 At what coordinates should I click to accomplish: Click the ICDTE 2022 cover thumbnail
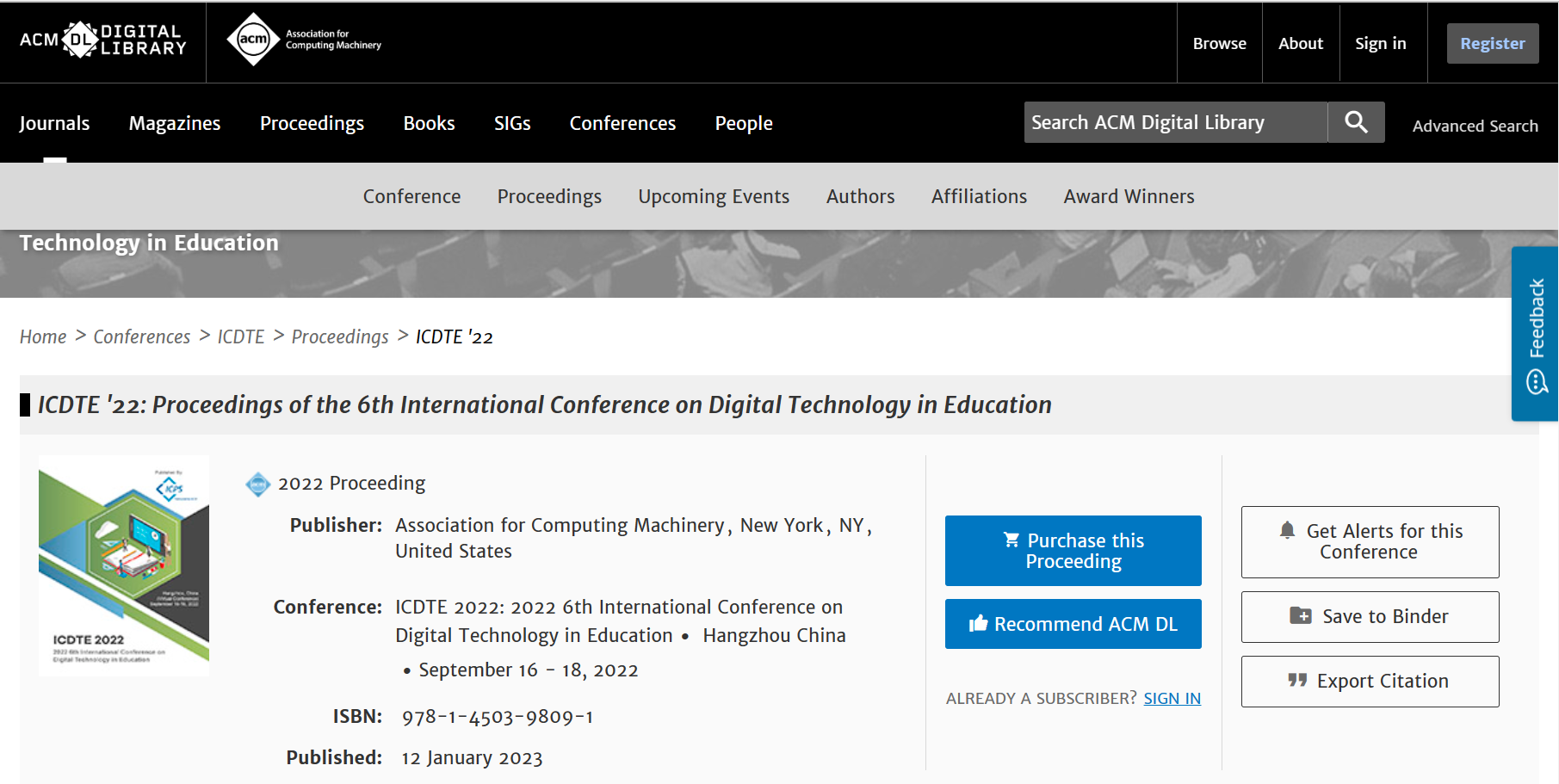(124, 565)
